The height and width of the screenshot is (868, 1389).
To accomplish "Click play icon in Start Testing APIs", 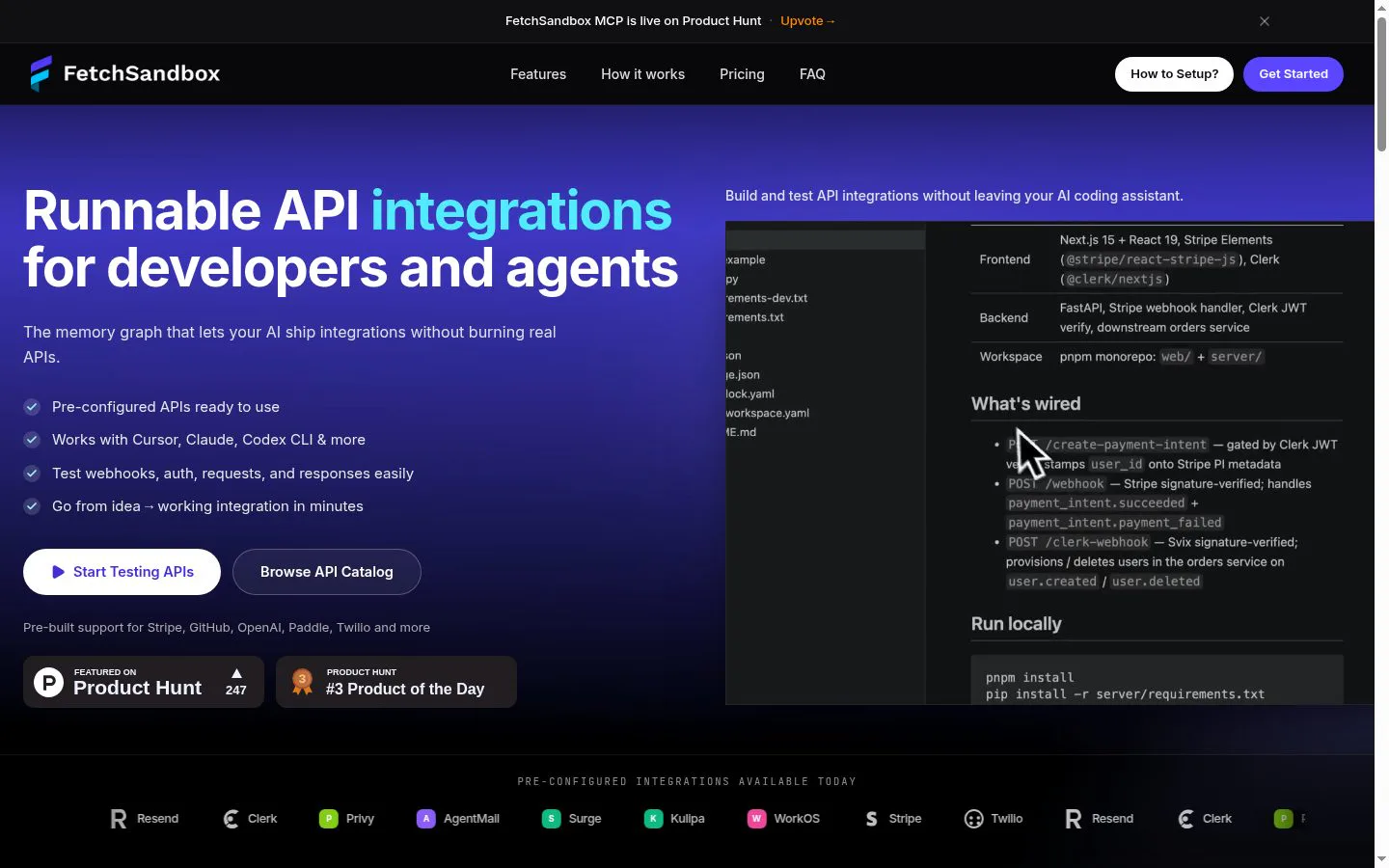I will (59, 572).
